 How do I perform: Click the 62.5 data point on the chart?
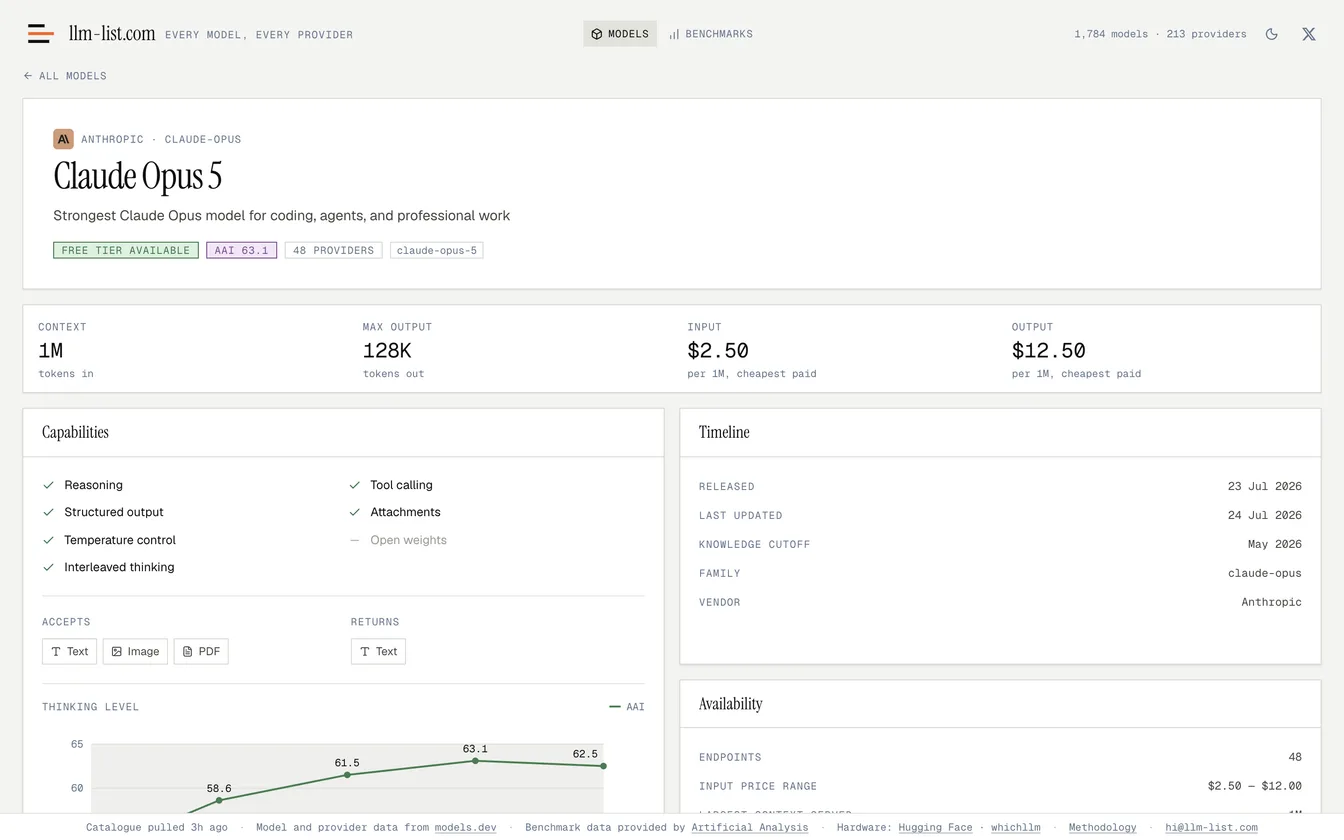[603, 766]
